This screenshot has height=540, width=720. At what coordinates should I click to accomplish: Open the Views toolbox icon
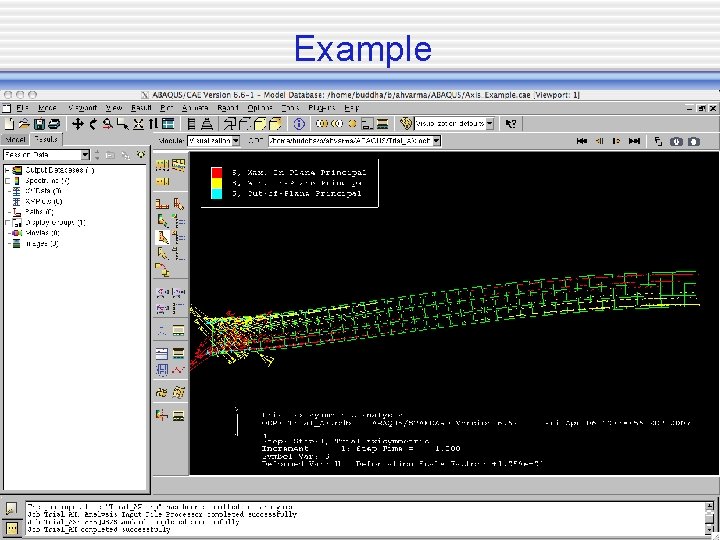168,124
